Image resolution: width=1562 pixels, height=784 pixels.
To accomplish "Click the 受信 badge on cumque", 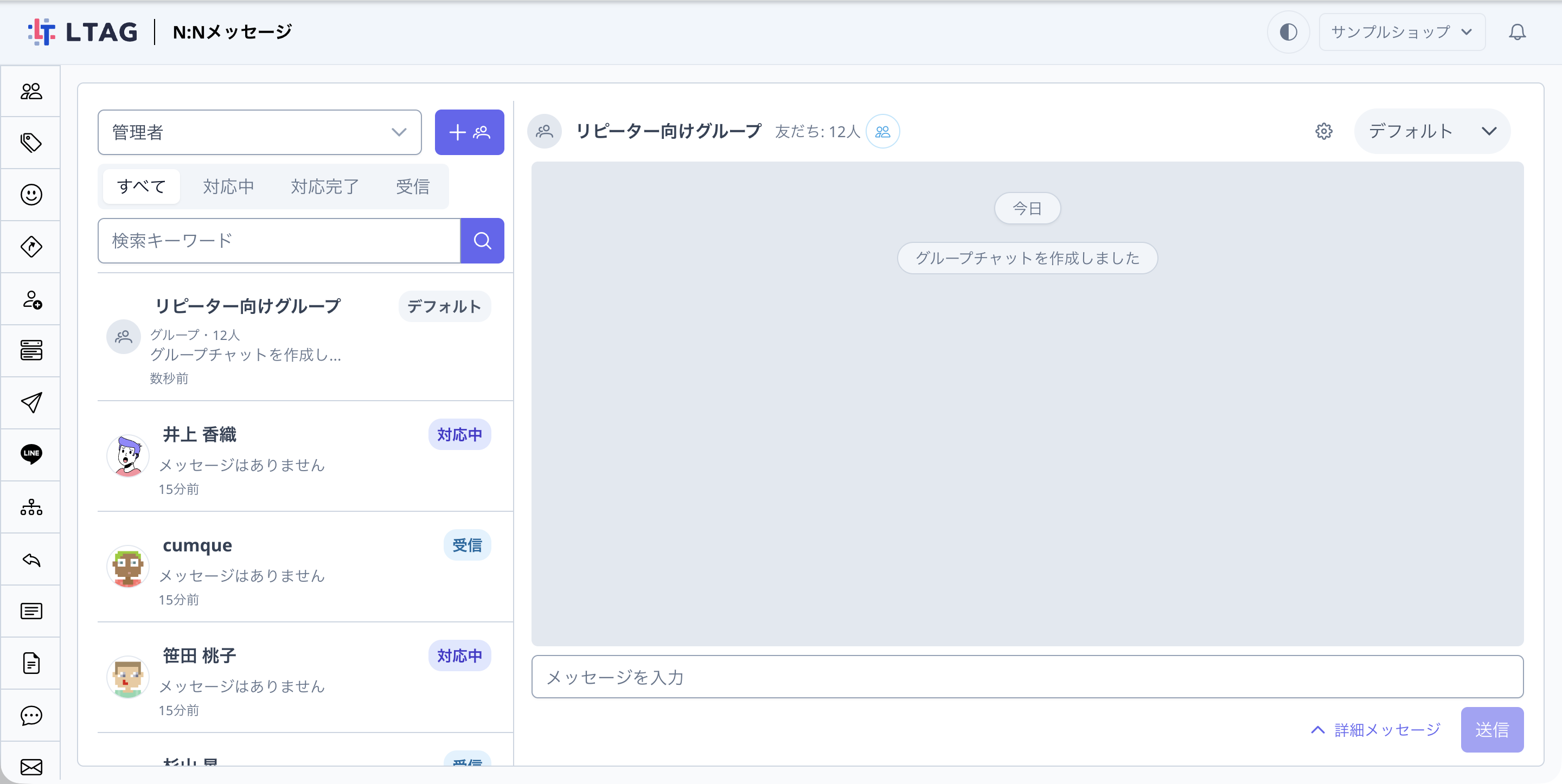I will 467,545.
